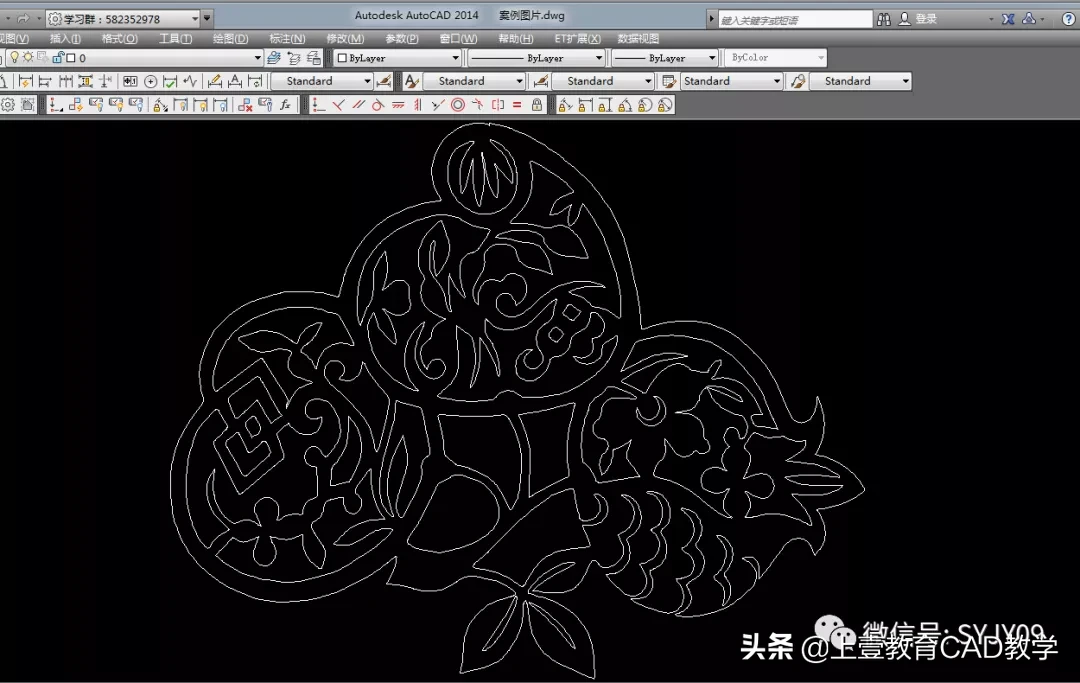The width and height of the screenshot is (1080, 683).
Task: Open the fx Parameters Manager
Action: tap(285, 105)
